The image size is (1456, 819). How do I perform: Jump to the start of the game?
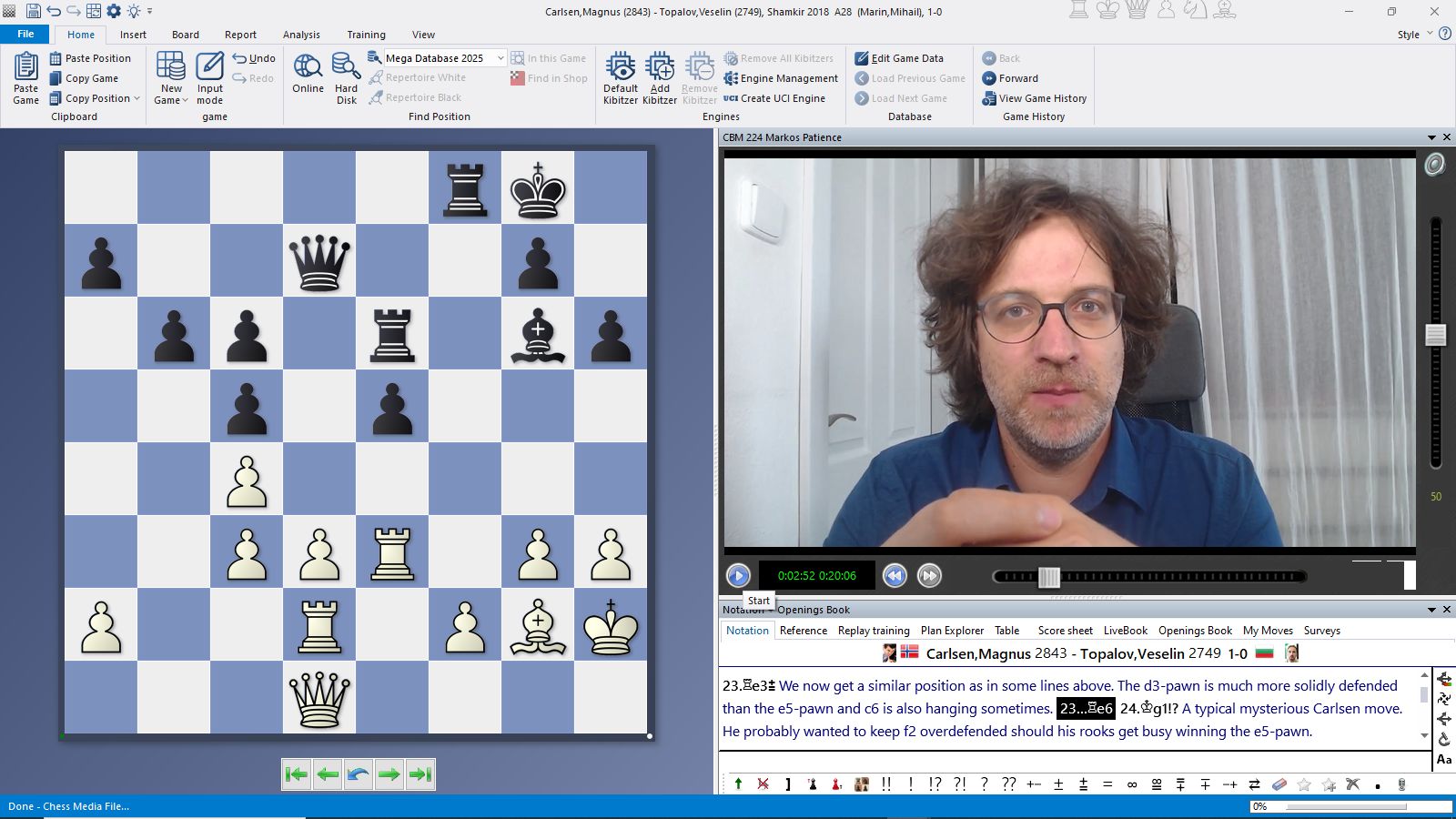tap(297, 774)
